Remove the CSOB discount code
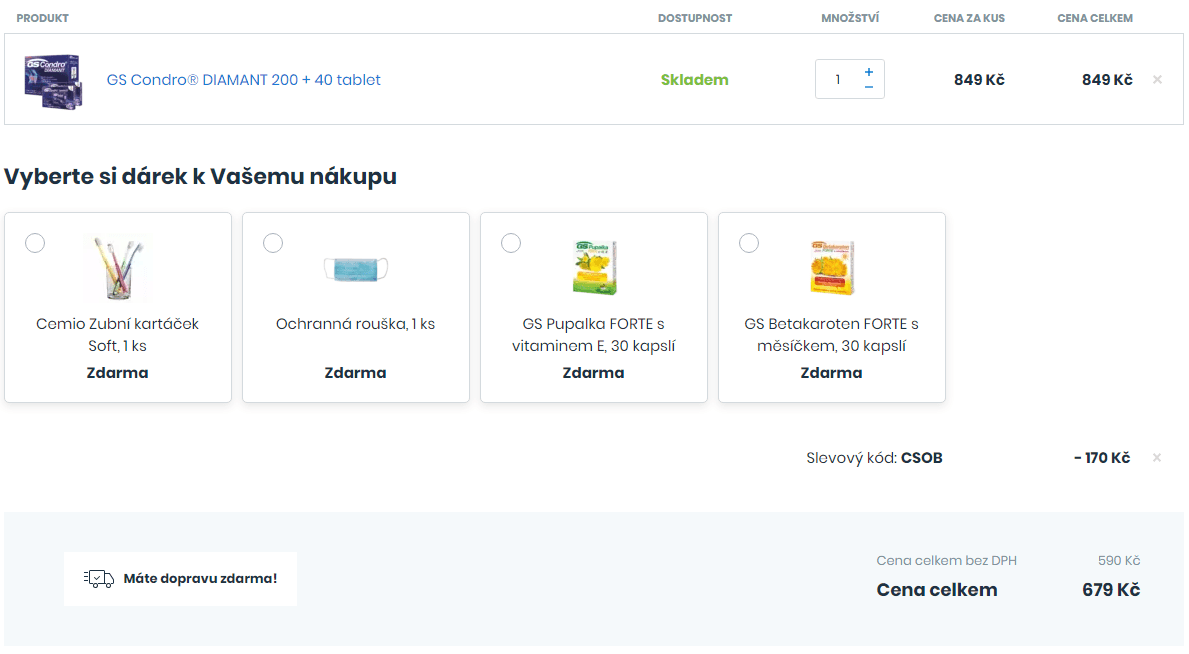Image resolution: width=1189 pixels, height=654 pixels. [1156, 457]
